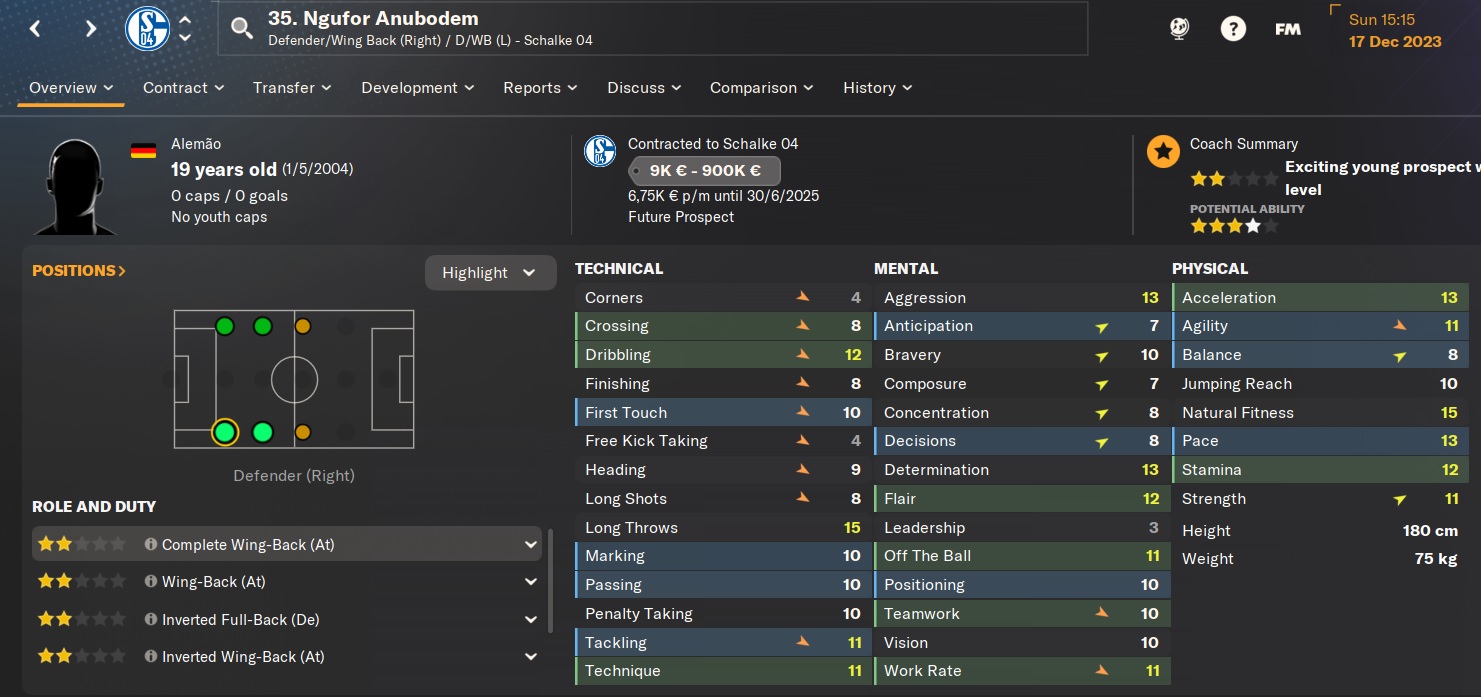Expand the Complete Wing-Back (At) role
Image resolution: width=1481 pixels, height=697 pixels.
530,545
